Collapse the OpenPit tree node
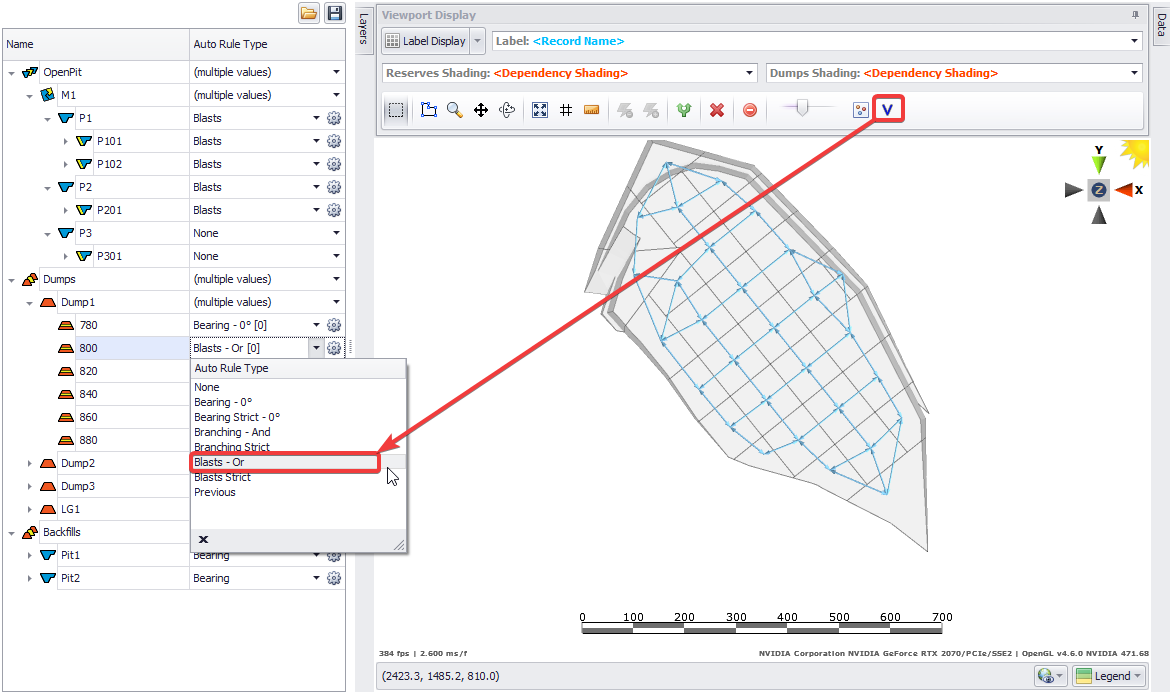1172x694 pixels. (11, 72)
